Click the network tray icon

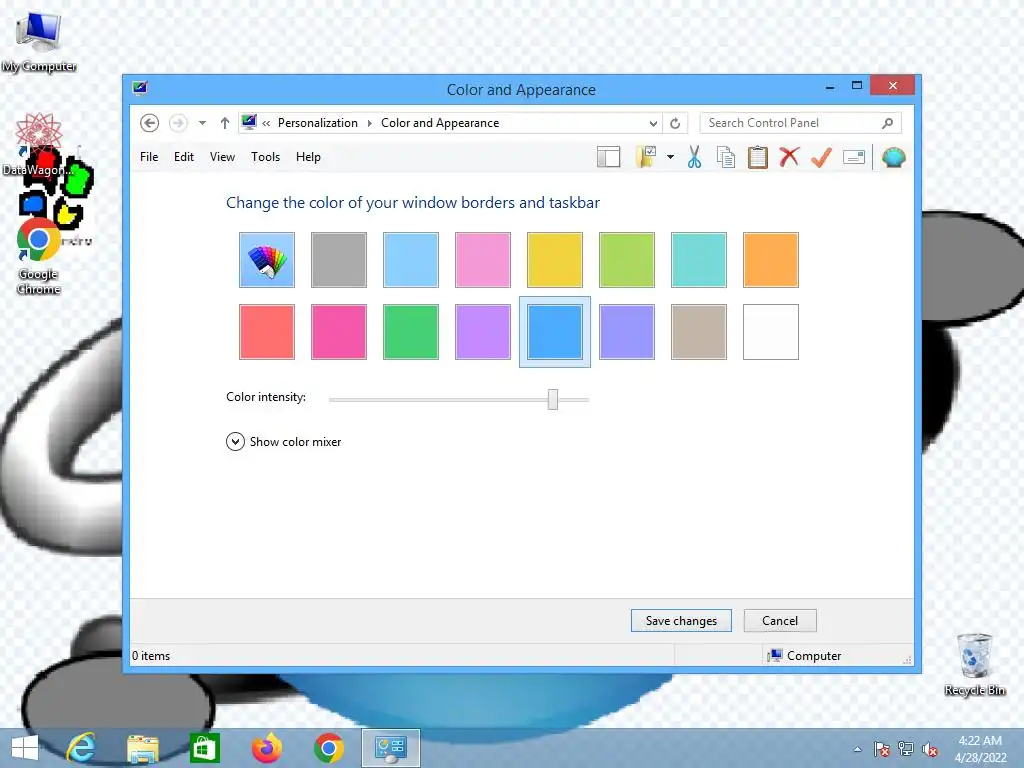click(x=906, y=749)
